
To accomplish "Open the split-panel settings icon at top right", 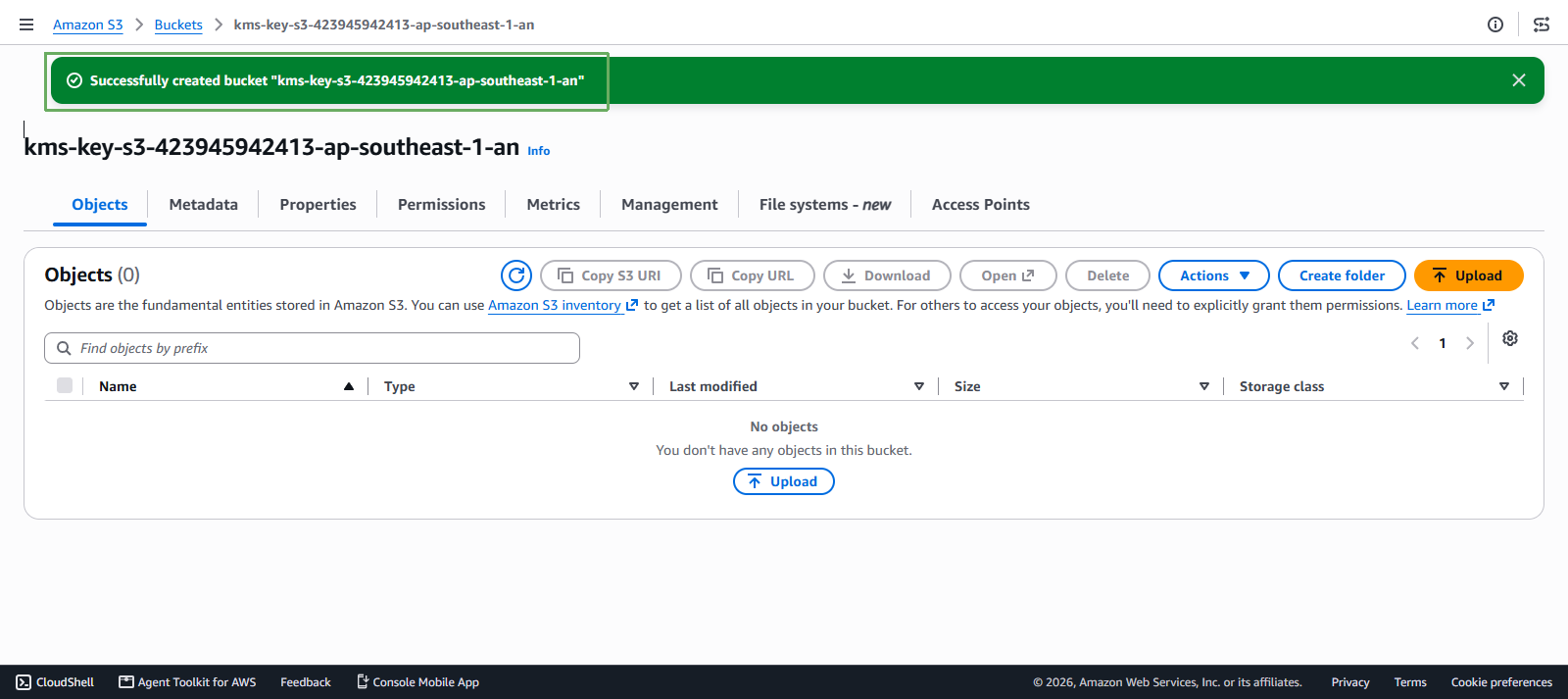I will pos(1542,25).
